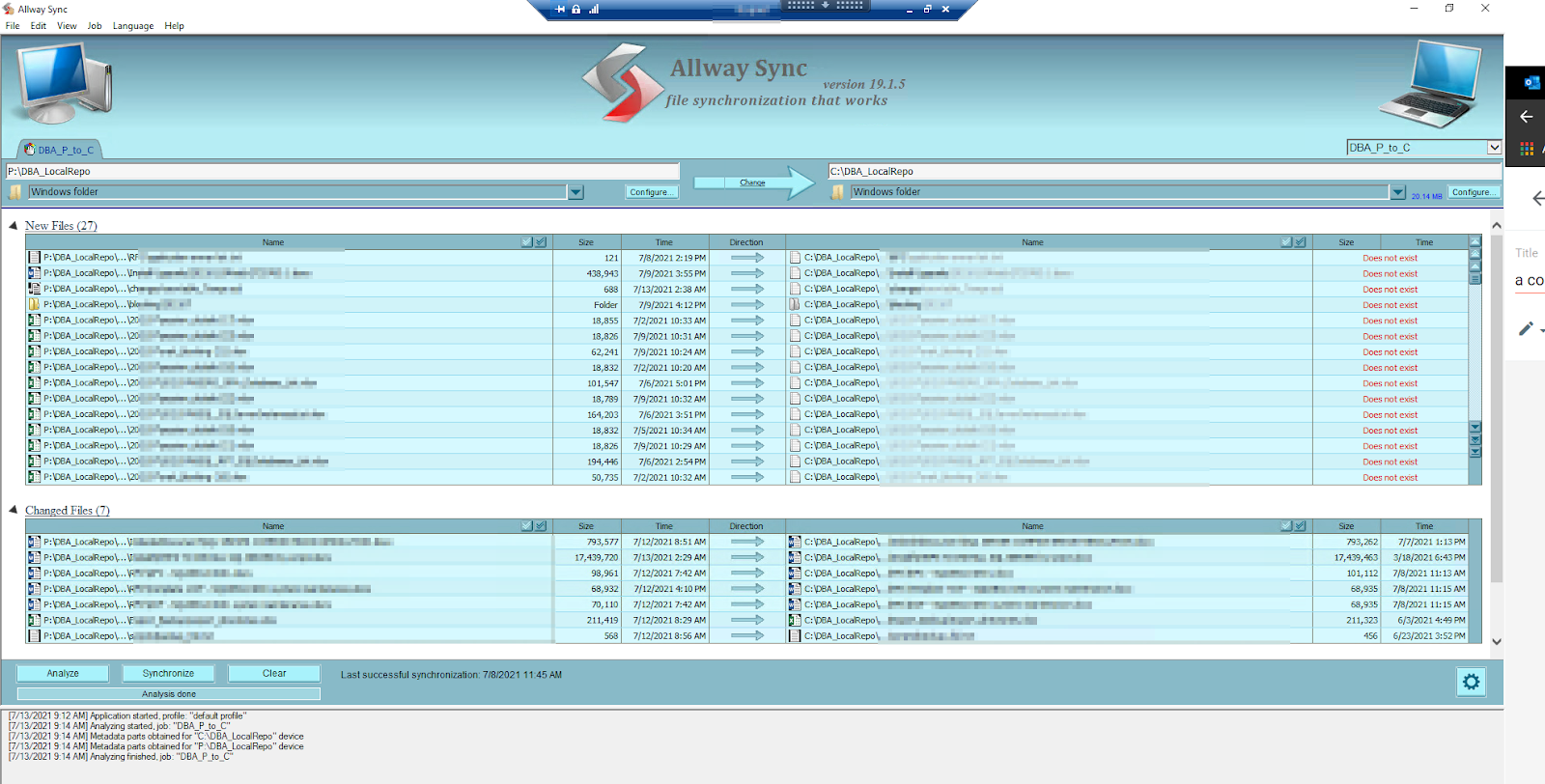Click the lock icon on remote desktop bar
The height and width of the screenshot is (784, 1545).
coord(576,9)
